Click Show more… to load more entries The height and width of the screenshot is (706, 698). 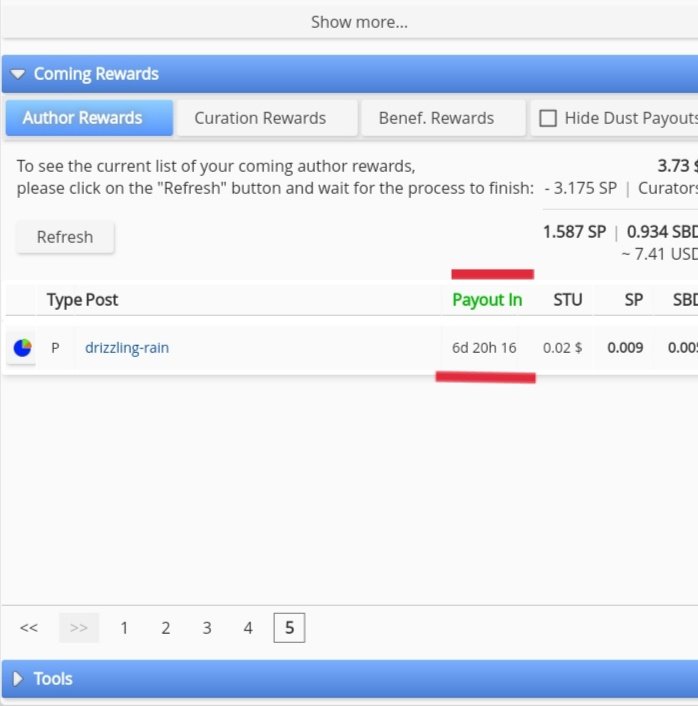tap(359, 22)
